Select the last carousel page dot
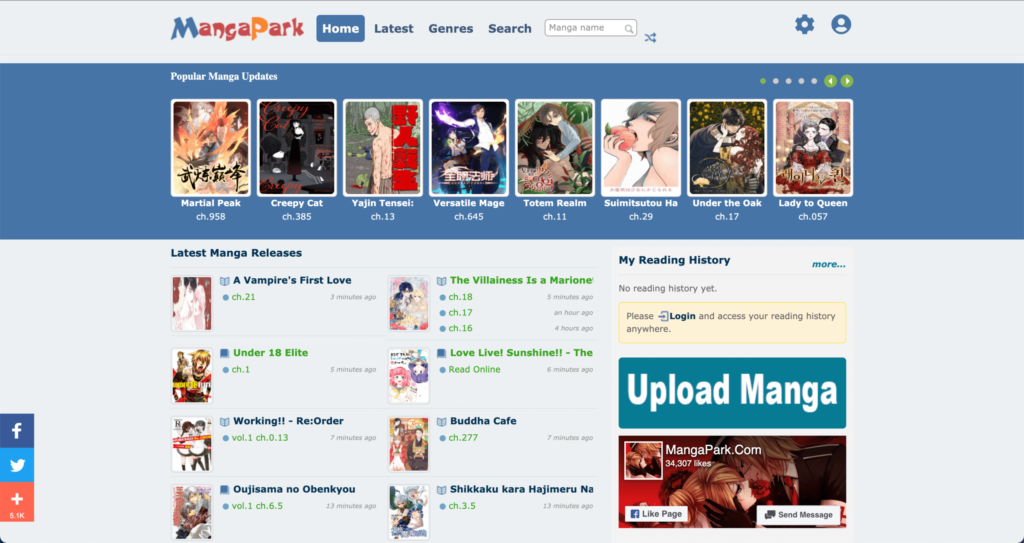The image size is (1024, 543). [814, 81]
